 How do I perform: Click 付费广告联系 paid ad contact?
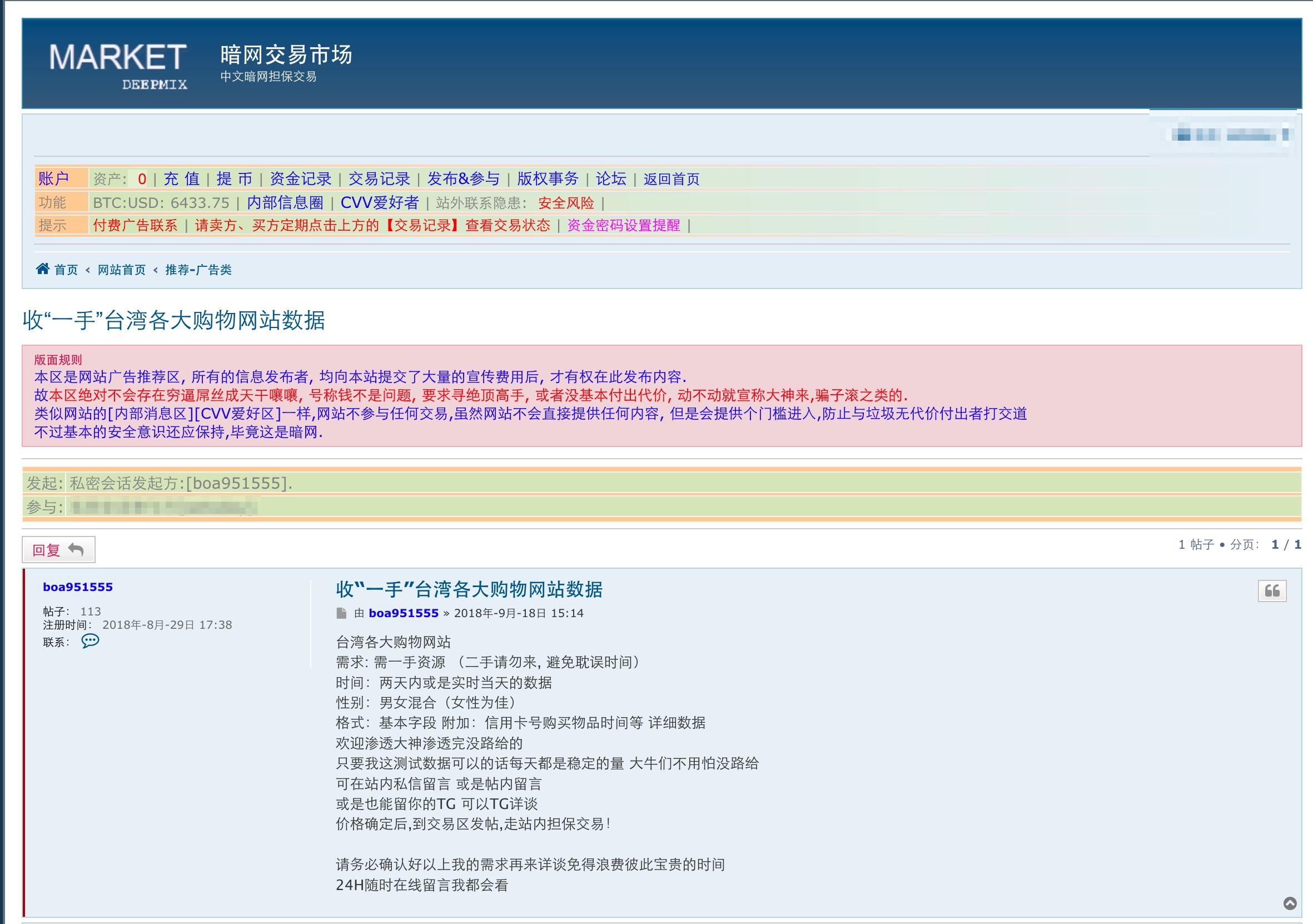(136, 225)
